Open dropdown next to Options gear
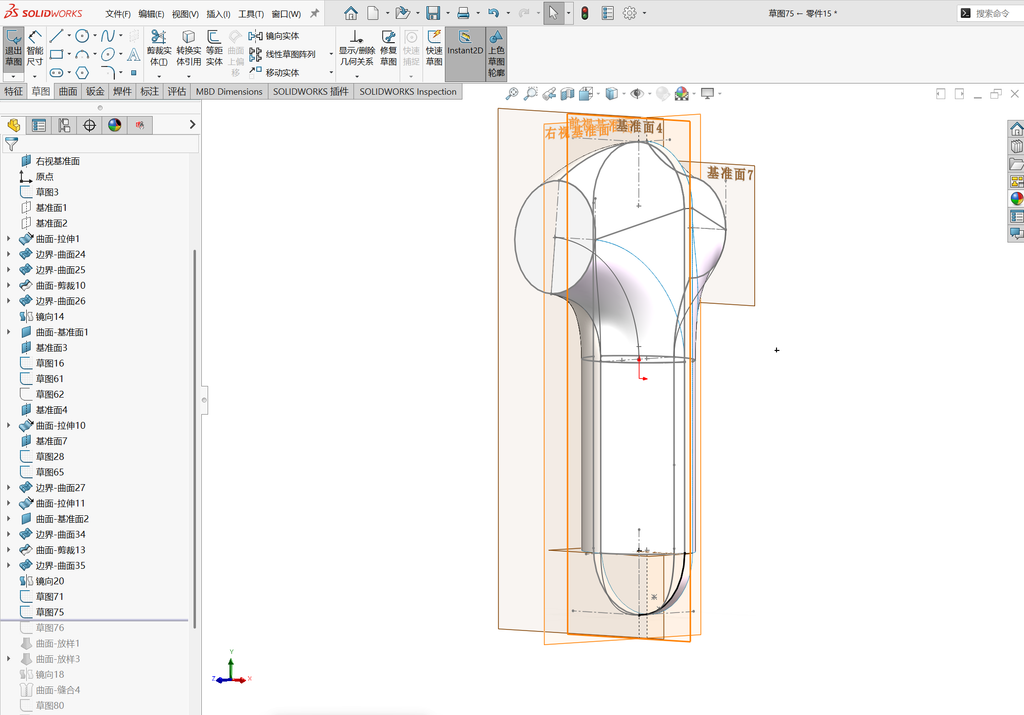 click(645, 13)
